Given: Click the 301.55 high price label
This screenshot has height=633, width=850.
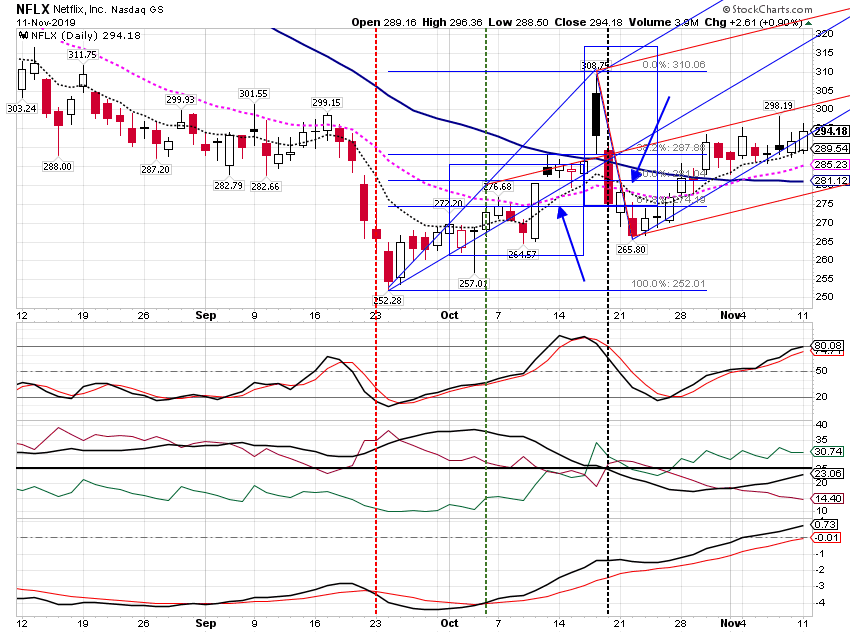Looking at the screenshot, I should [253, 94].
